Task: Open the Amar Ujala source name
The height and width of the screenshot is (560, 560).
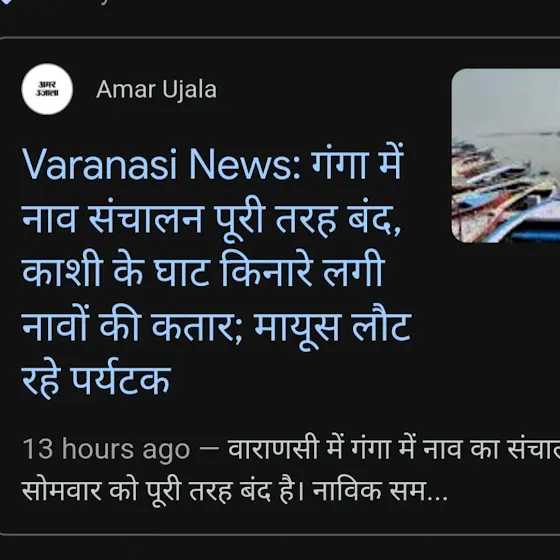Action: [156, 89]
